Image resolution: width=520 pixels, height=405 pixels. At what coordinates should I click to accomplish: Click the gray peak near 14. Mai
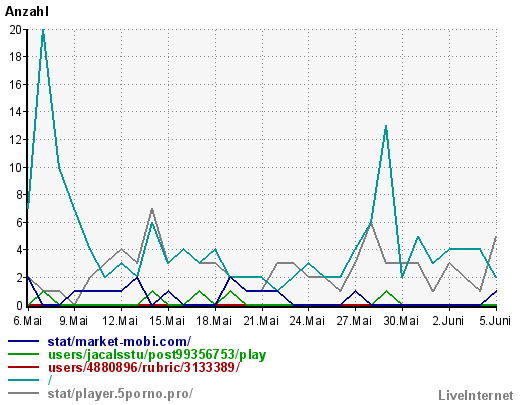click(x=152, y=209)
